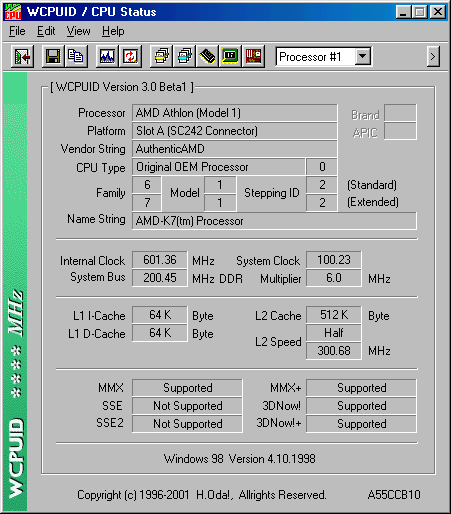Click the copyright H.Oda! text line

click(x=202, y=495)
